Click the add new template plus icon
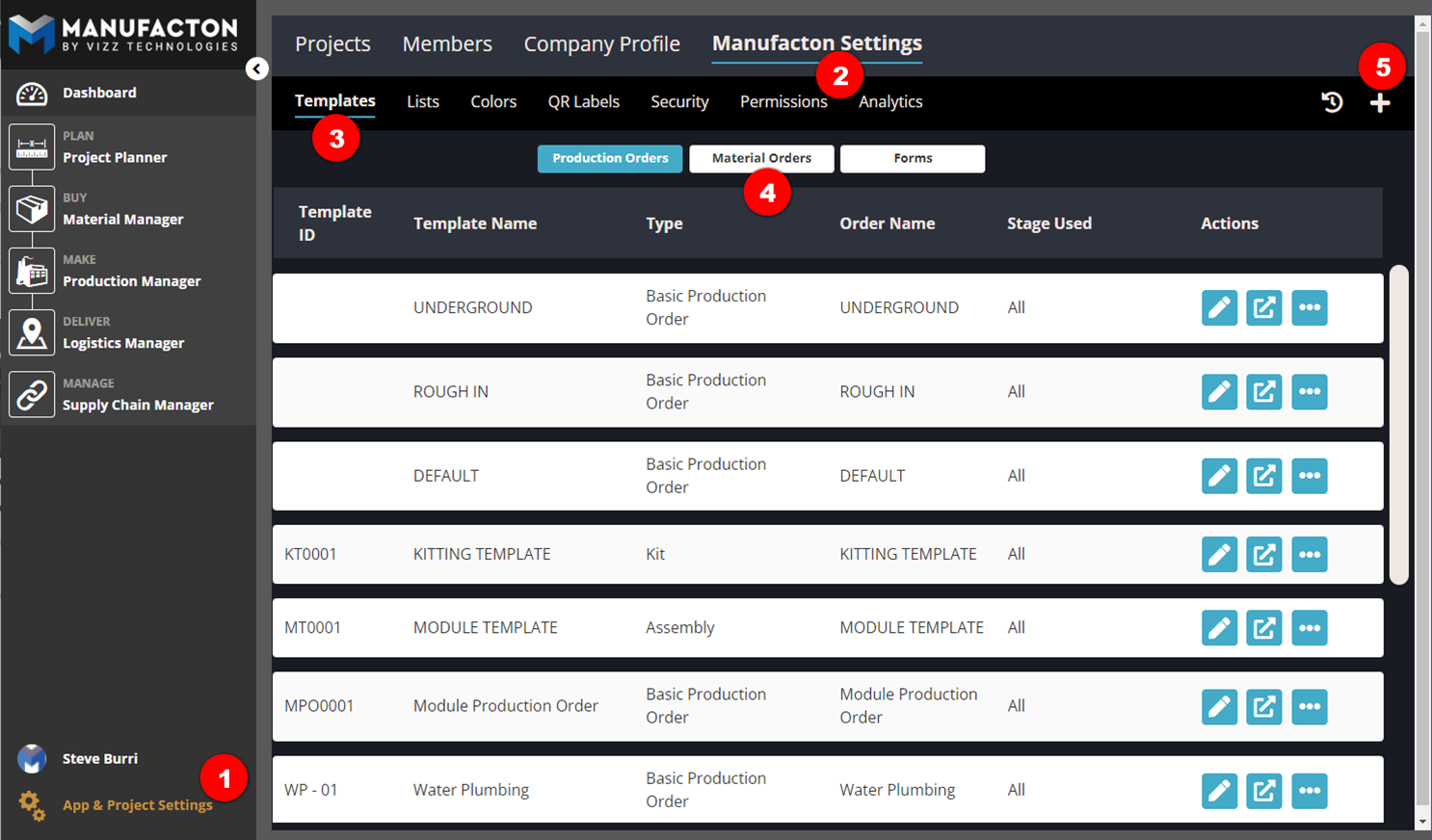Image resolution: width=1432 pixels, height=840 pixels. pyautogui.click(x=1379, y=103)
